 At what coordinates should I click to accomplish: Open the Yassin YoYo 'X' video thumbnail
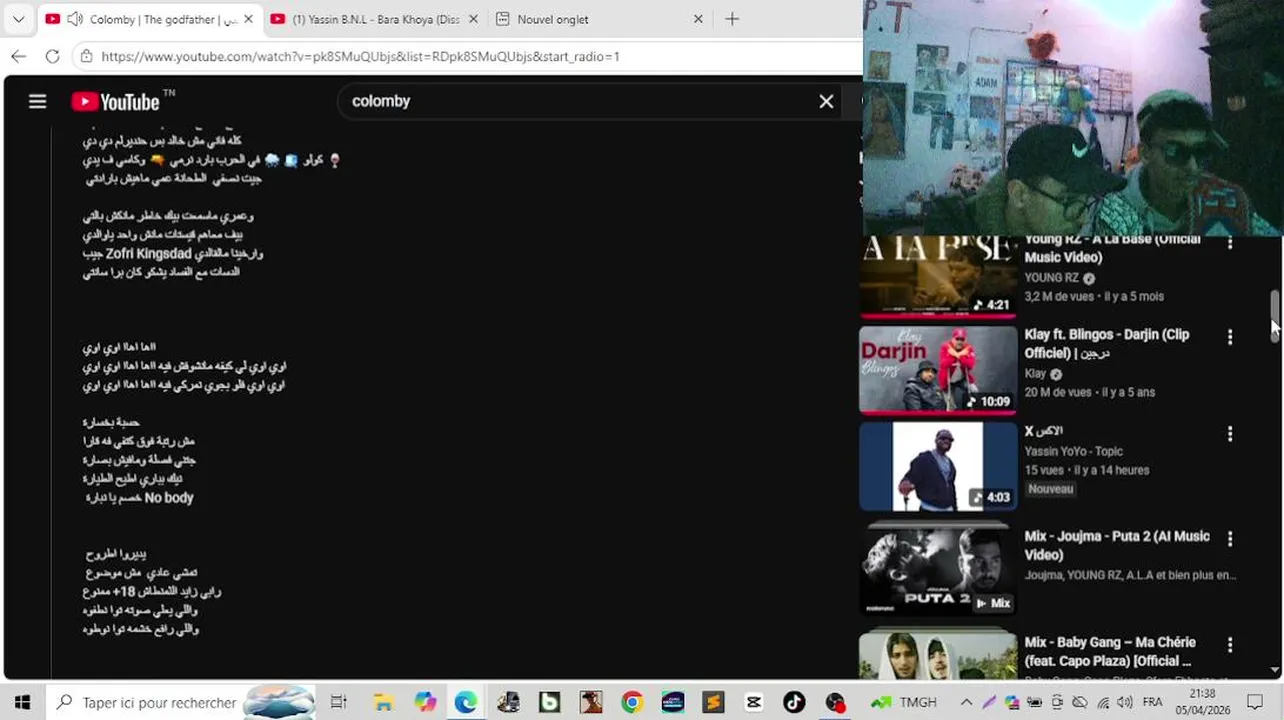tap(938, 466)
